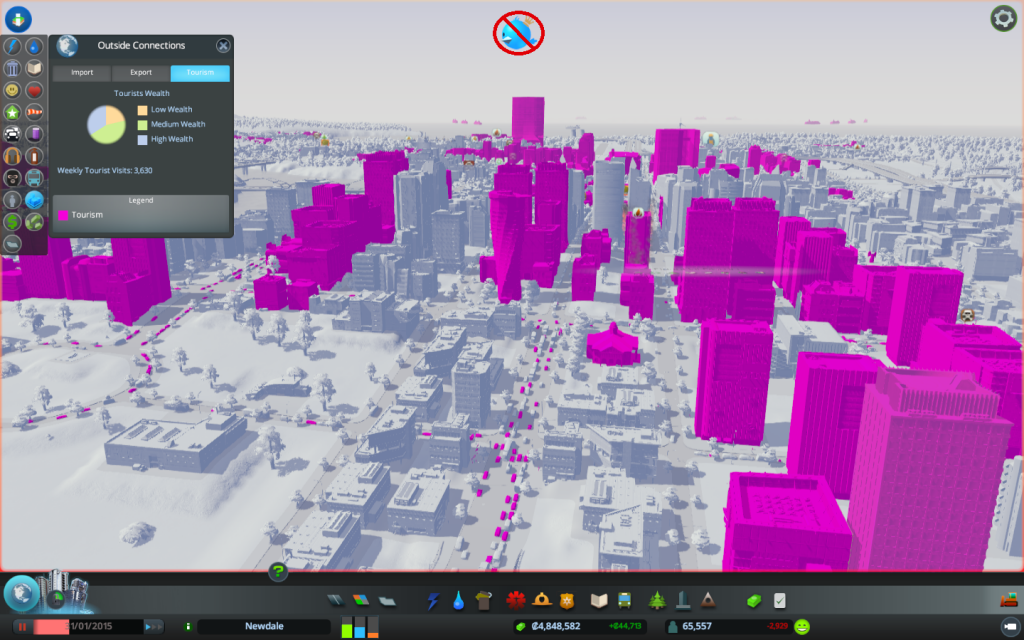
Task: Switch to the Import tab
Action: [82, 72]
